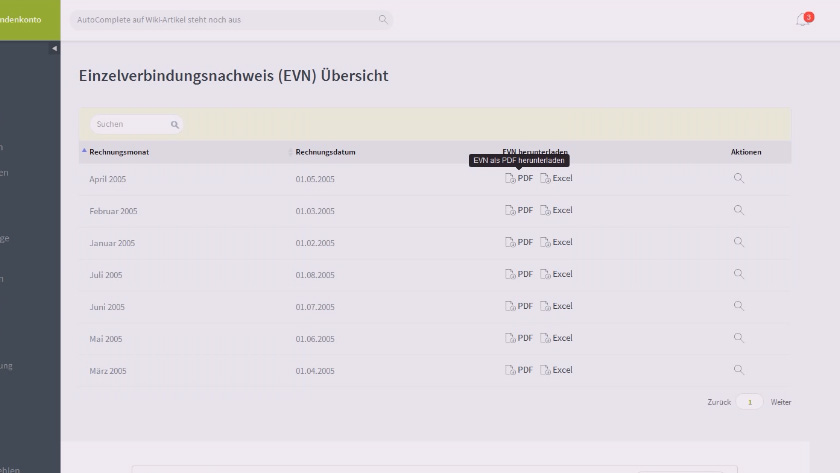This screenshot has width=840, height=473.
Task: Sort by Rechnungsmonat column
Action: (119, 152)
